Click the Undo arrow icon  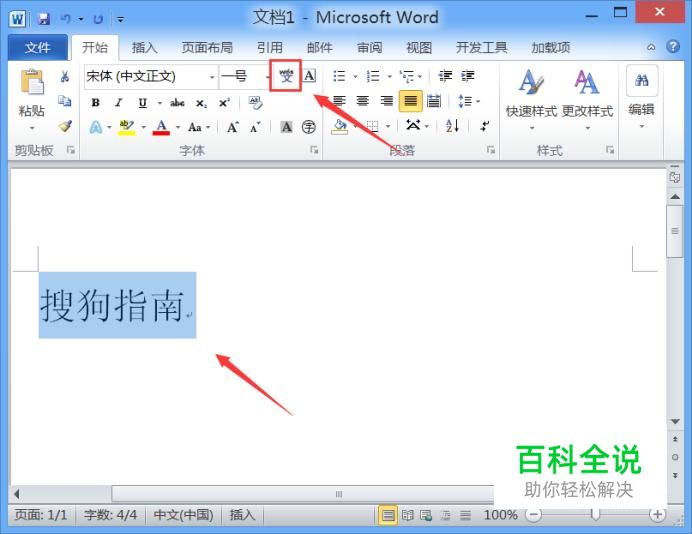66,19
